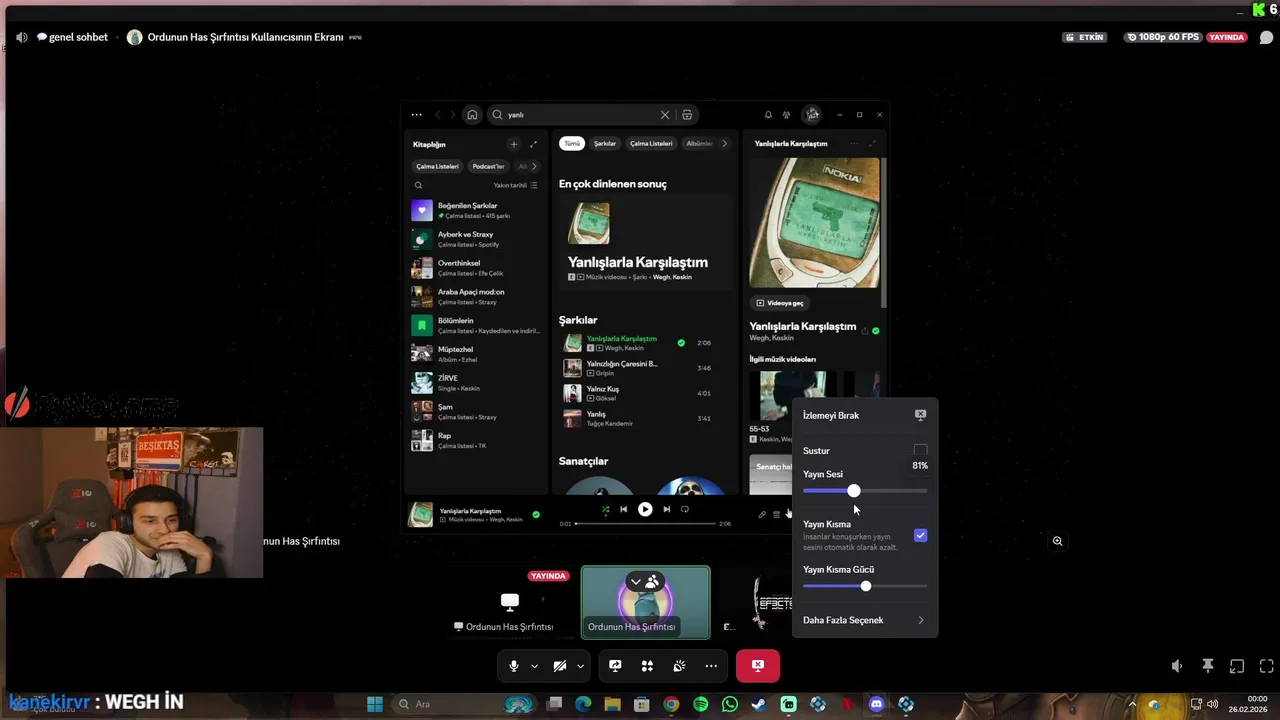Select Şarkılar search filter tab
1280x720 pixels.
point(605,144)
